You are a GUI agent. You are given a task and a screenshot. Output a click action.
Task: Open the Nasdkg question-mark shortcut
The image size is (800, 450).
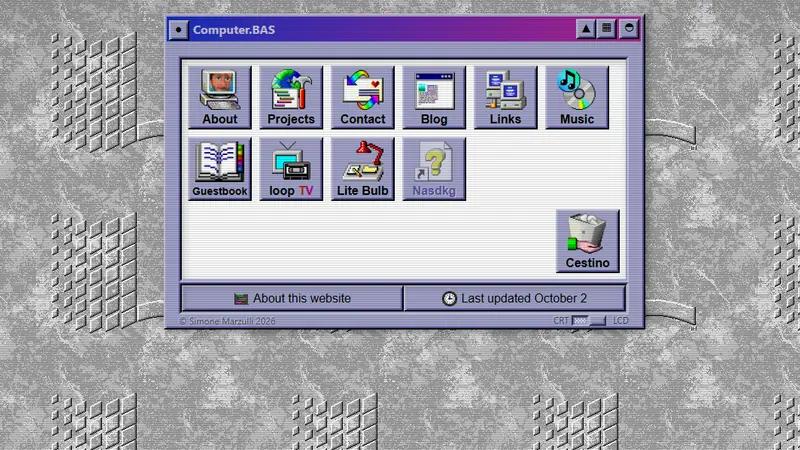point(434,169)
